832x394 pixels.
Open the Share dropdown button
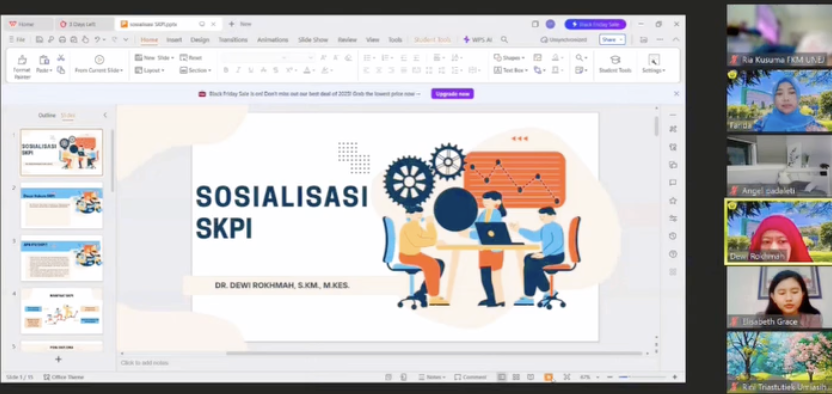coord(612,40)
